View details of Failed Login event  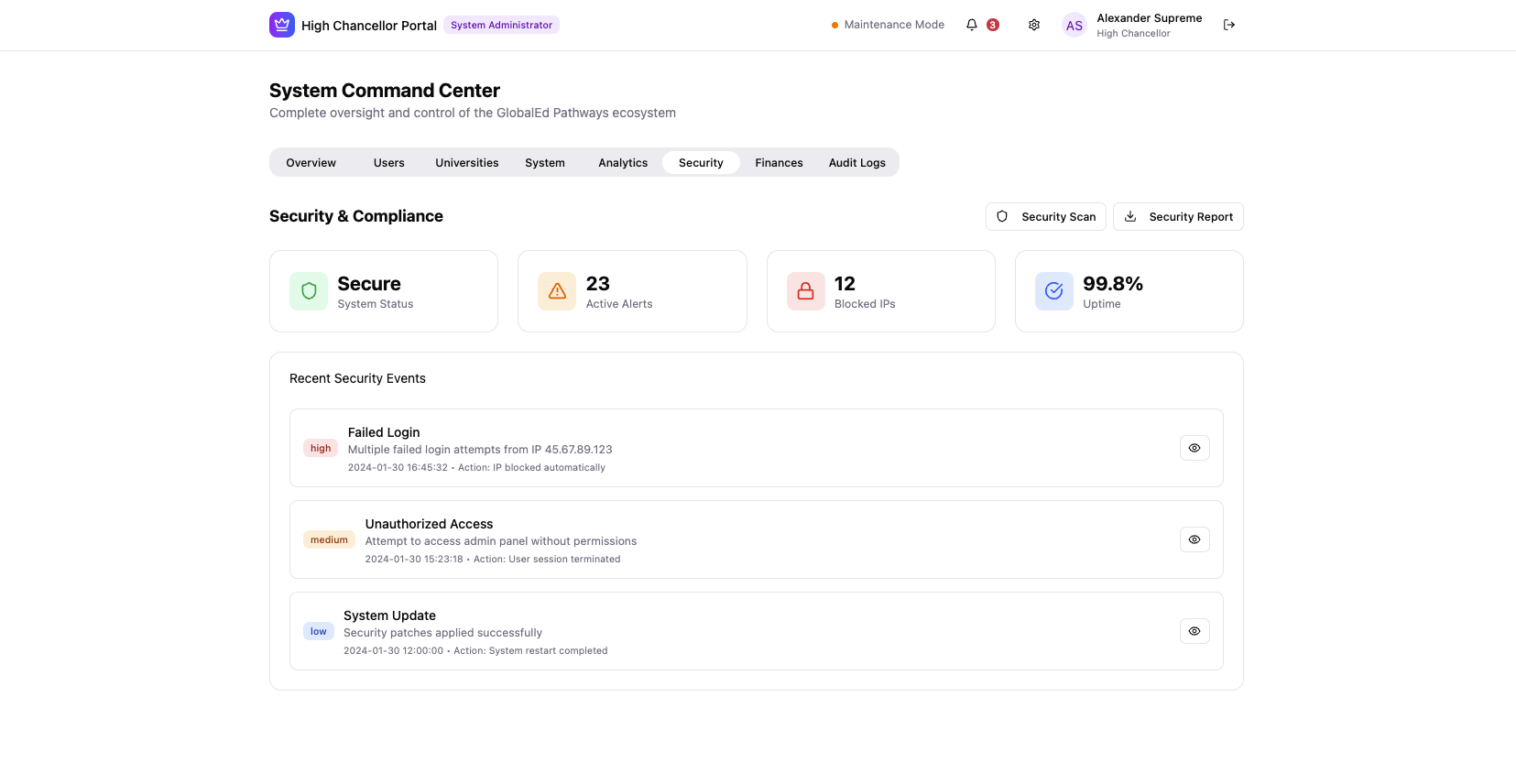tap(1194, 448)
